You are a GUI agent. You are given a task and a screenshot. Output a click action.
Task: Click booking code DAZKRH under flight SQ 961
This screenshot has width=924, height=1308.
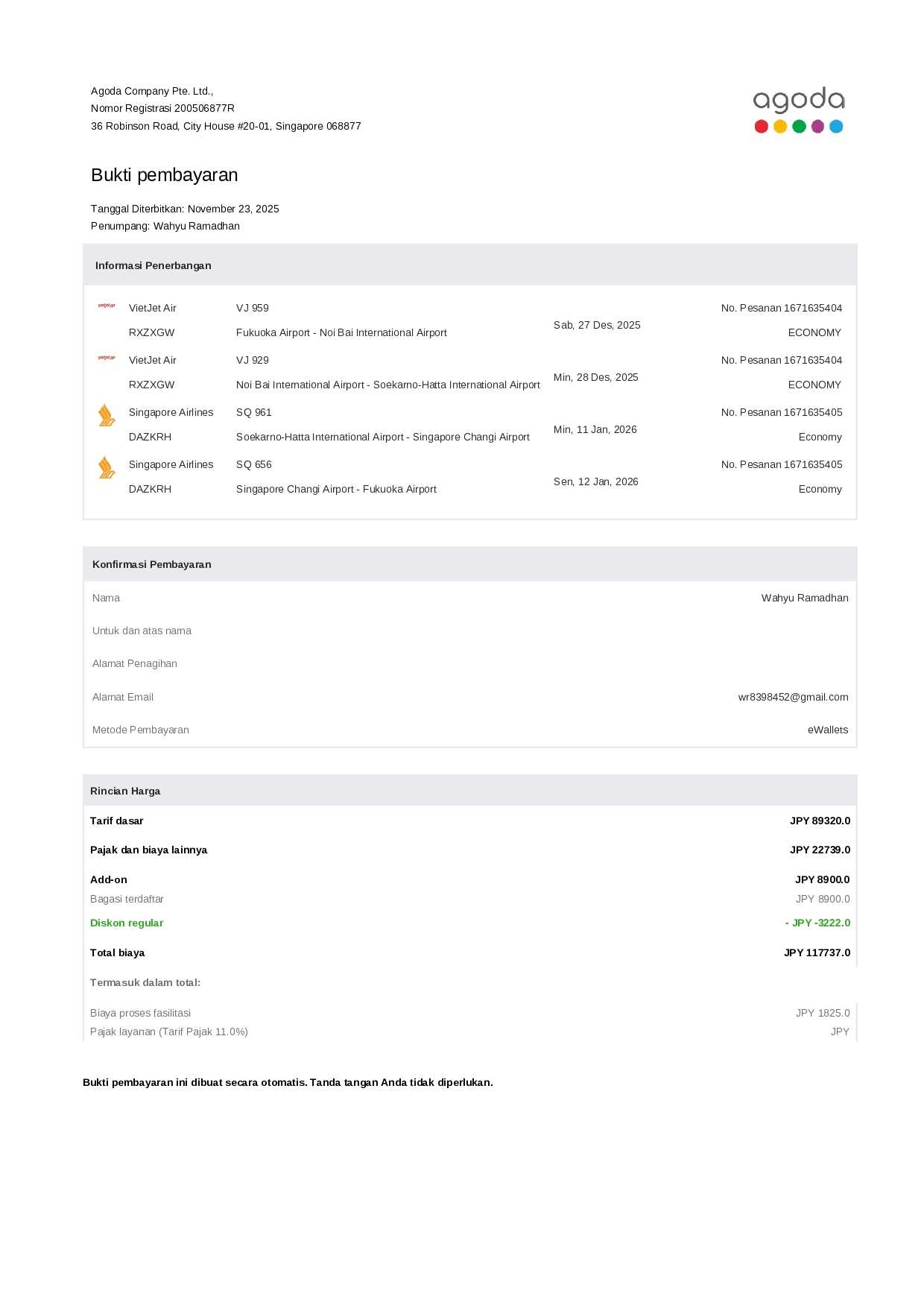150,437
